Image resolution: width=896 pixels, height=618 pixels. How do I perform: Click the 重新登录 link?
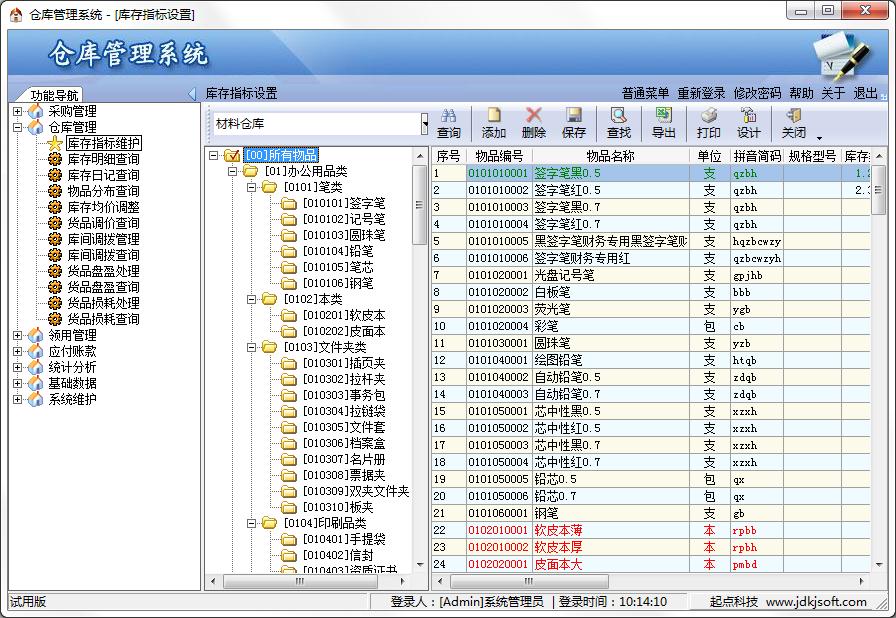point(701,93)
